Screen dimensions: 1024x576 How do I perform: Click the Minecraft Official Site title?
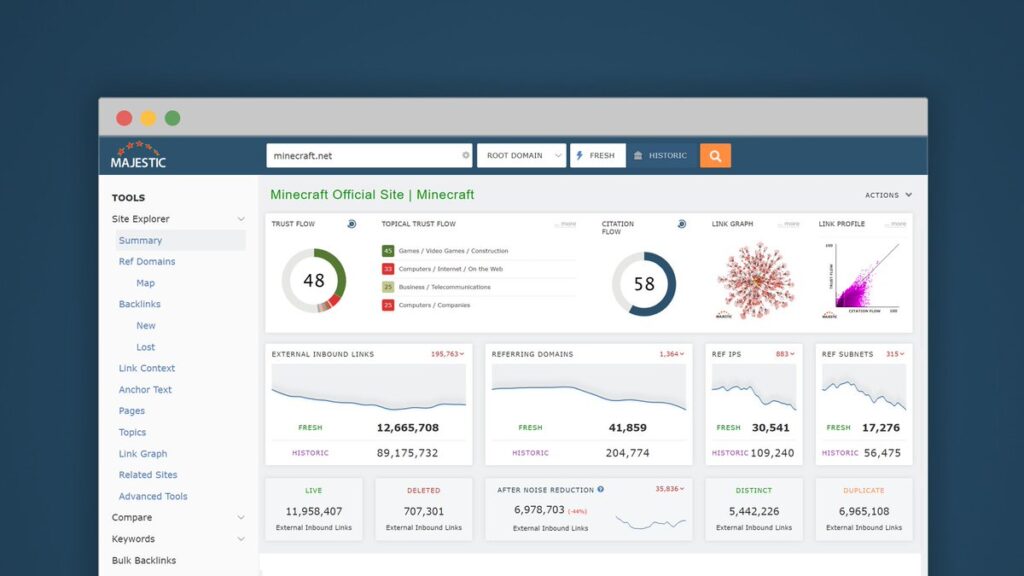(372, 195)
